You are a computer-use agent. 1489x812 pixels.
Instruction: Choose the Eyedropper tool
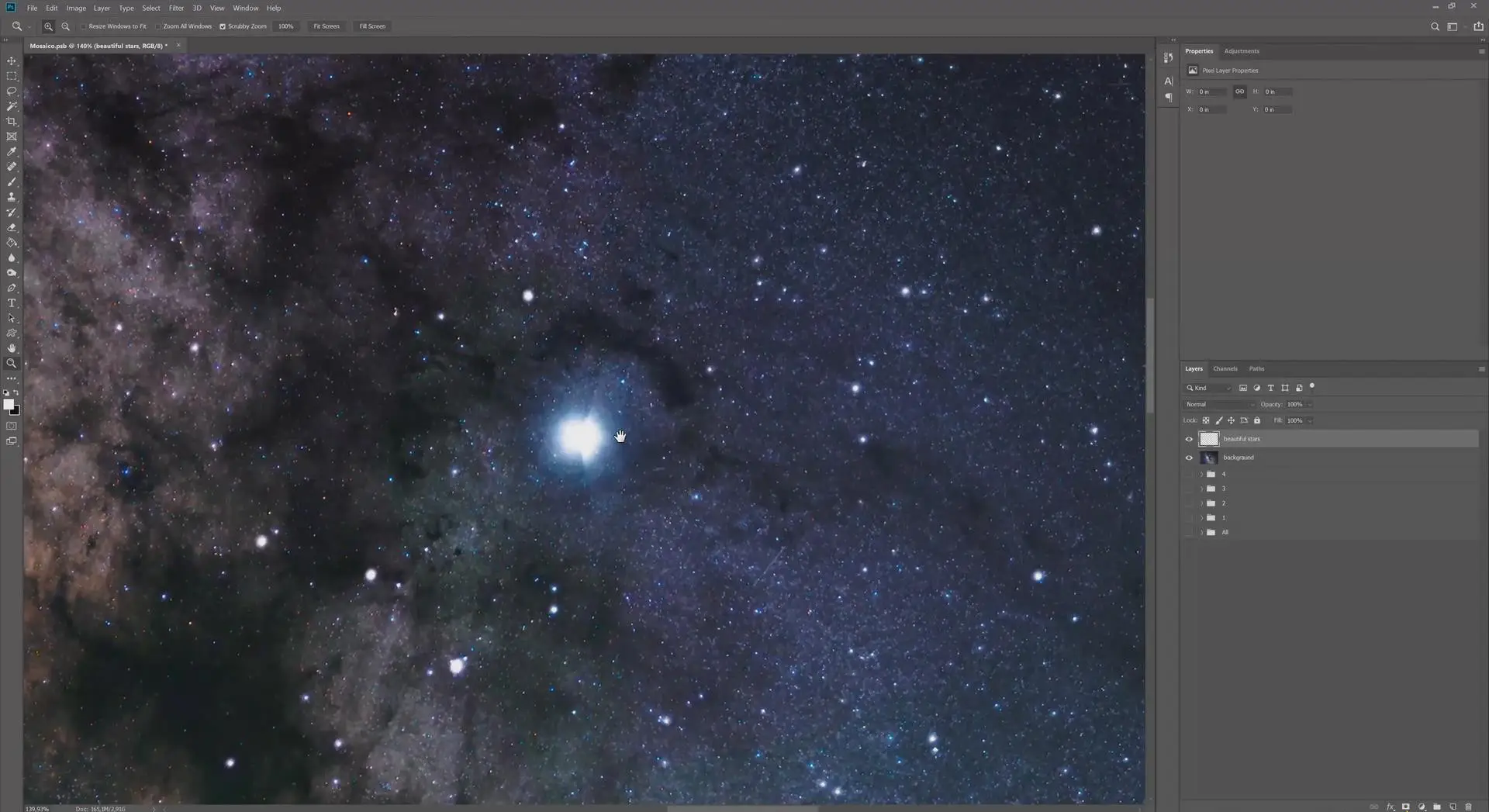click(12, 151)
